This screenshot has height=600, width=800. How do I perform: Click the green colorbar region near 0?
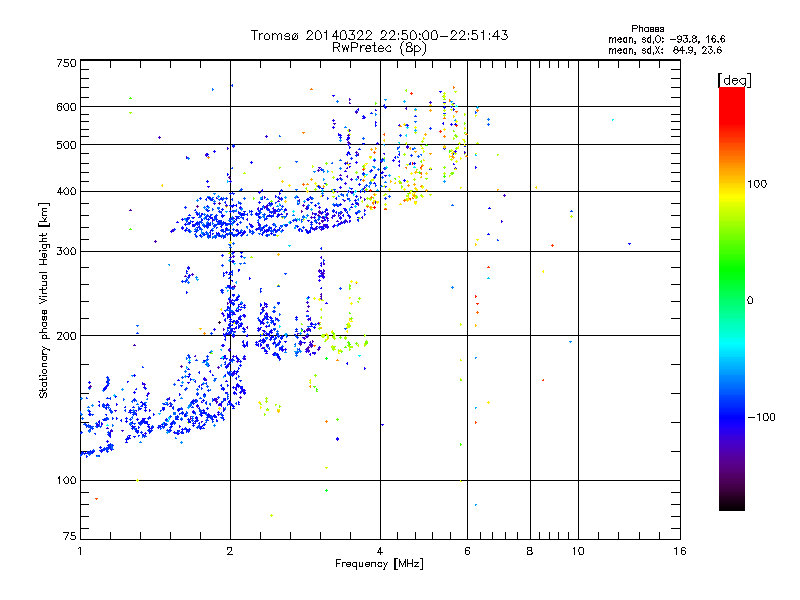732,300
